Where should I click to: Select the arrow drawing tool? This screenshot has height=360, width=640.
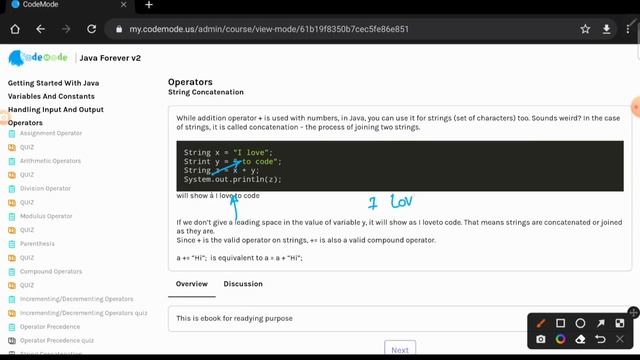point(600,323)
